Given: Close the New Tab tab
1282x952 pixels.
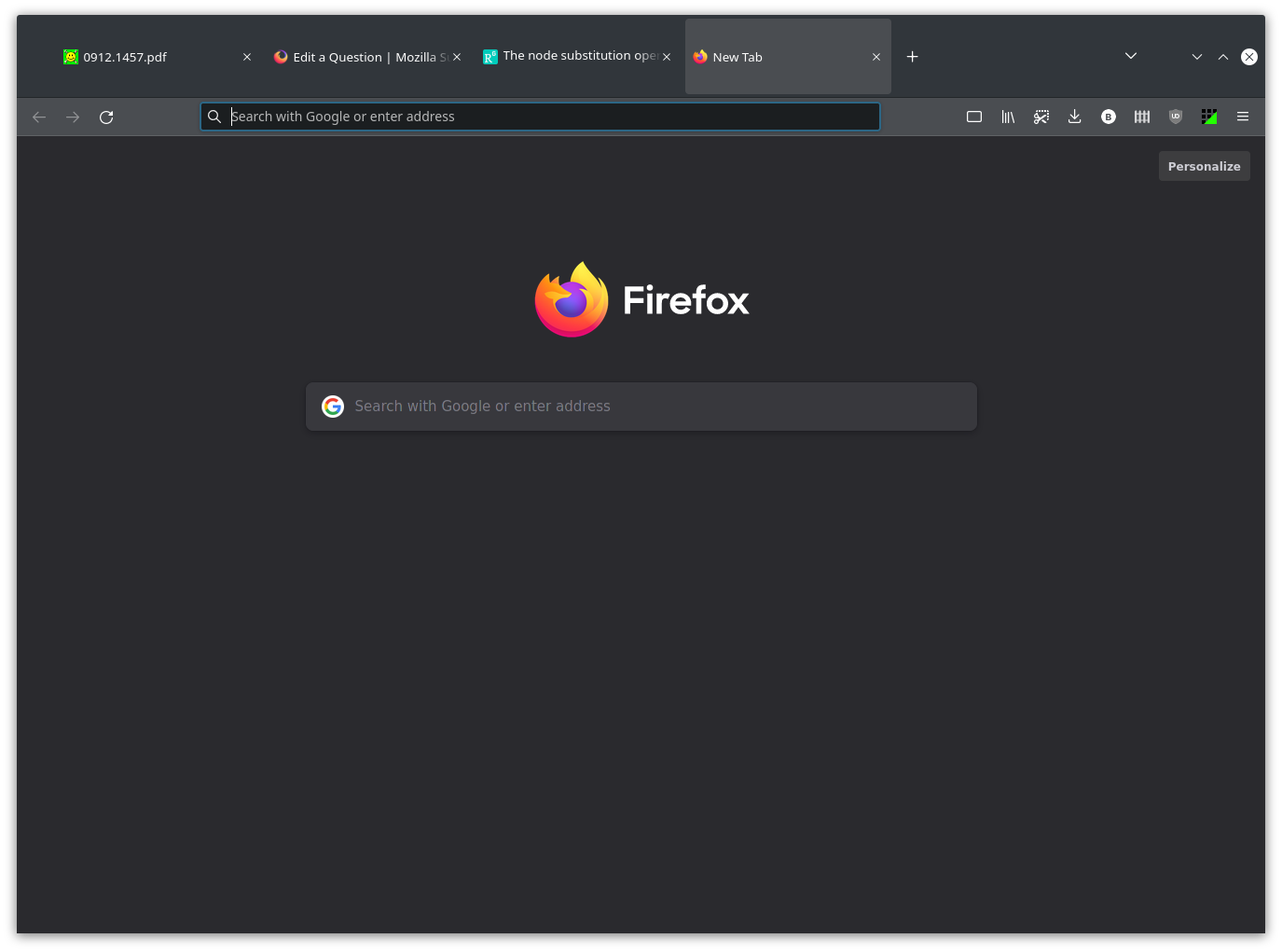Looking at the screenshot, I should click(x=876, y=57).
